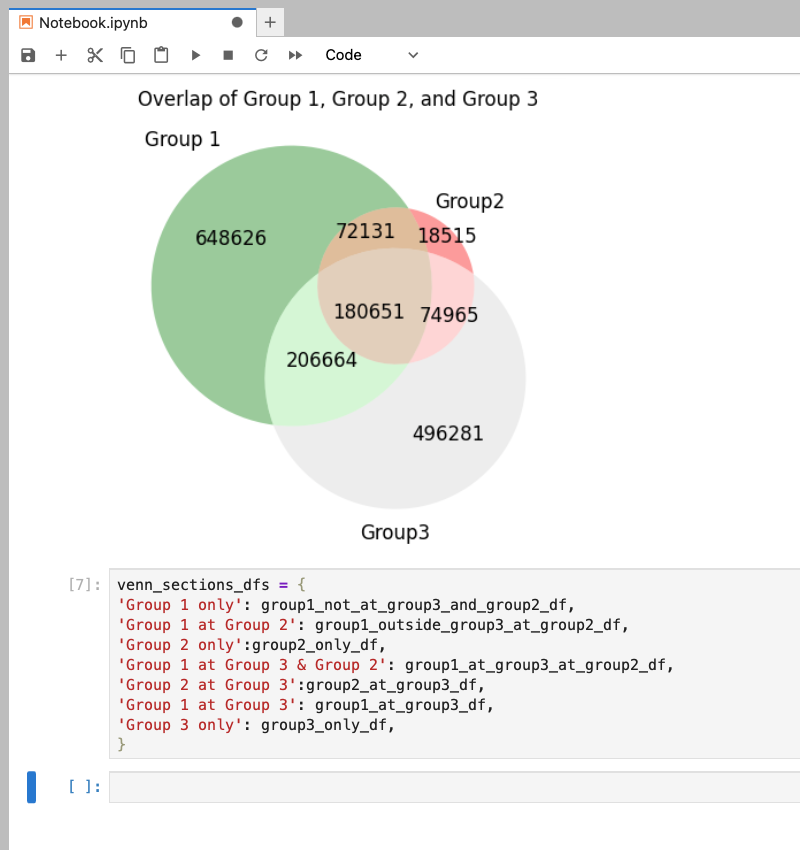Cut the selected cell with the scissors icon
The height and width of the screenshot is (850, 800).
[x=95, y=55]
